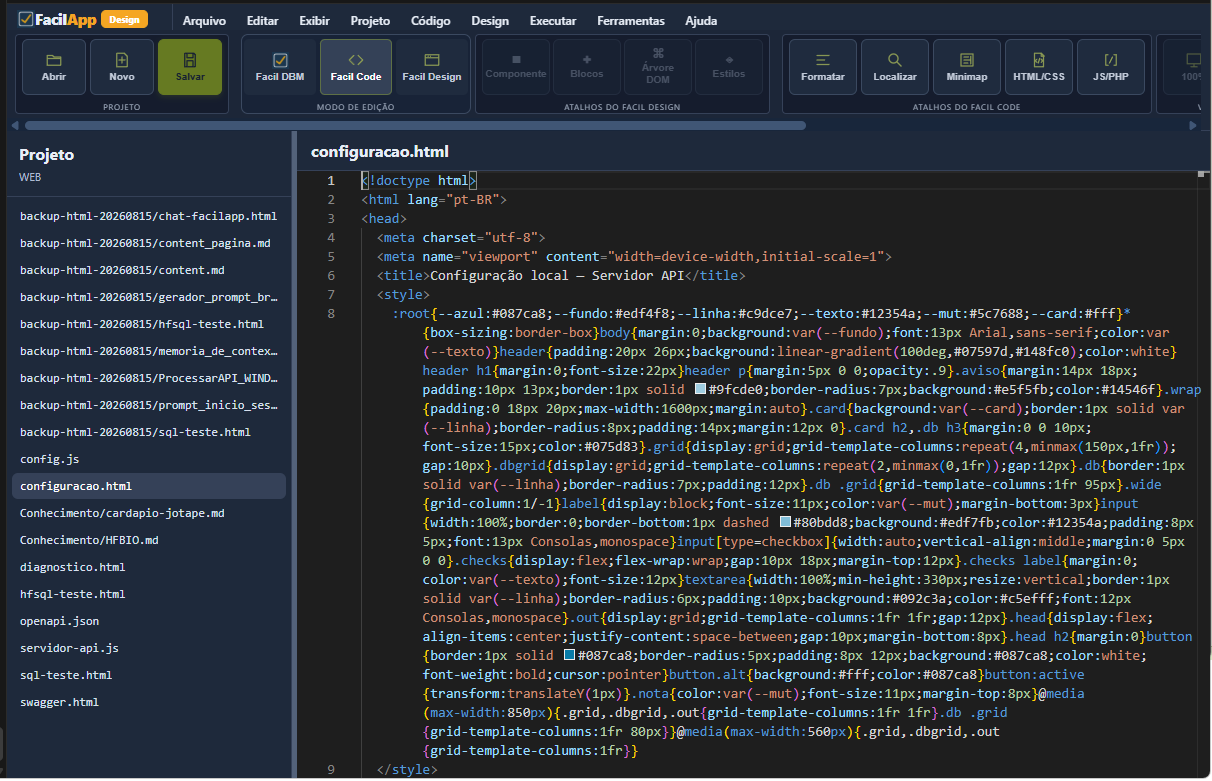Open backup hfsql-teste.html file
Viewport: 1212px width, 781px height.
[149, 324]
